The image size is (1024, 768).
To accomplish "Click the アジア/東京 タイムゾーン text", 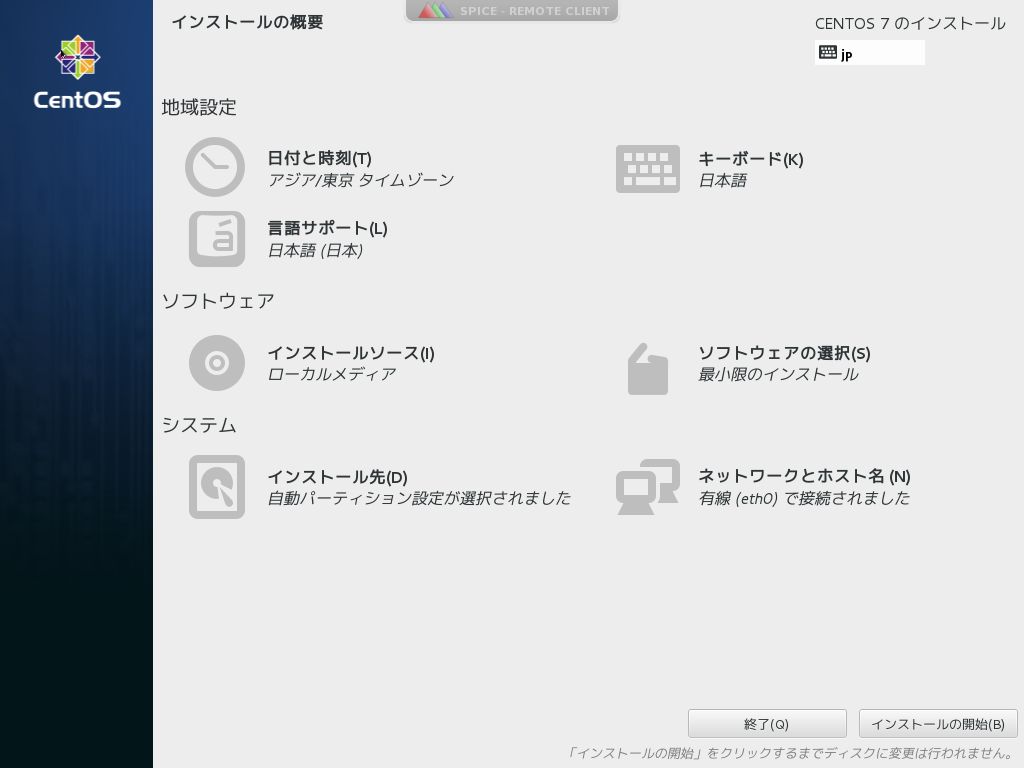I will (x=360, y=180).
